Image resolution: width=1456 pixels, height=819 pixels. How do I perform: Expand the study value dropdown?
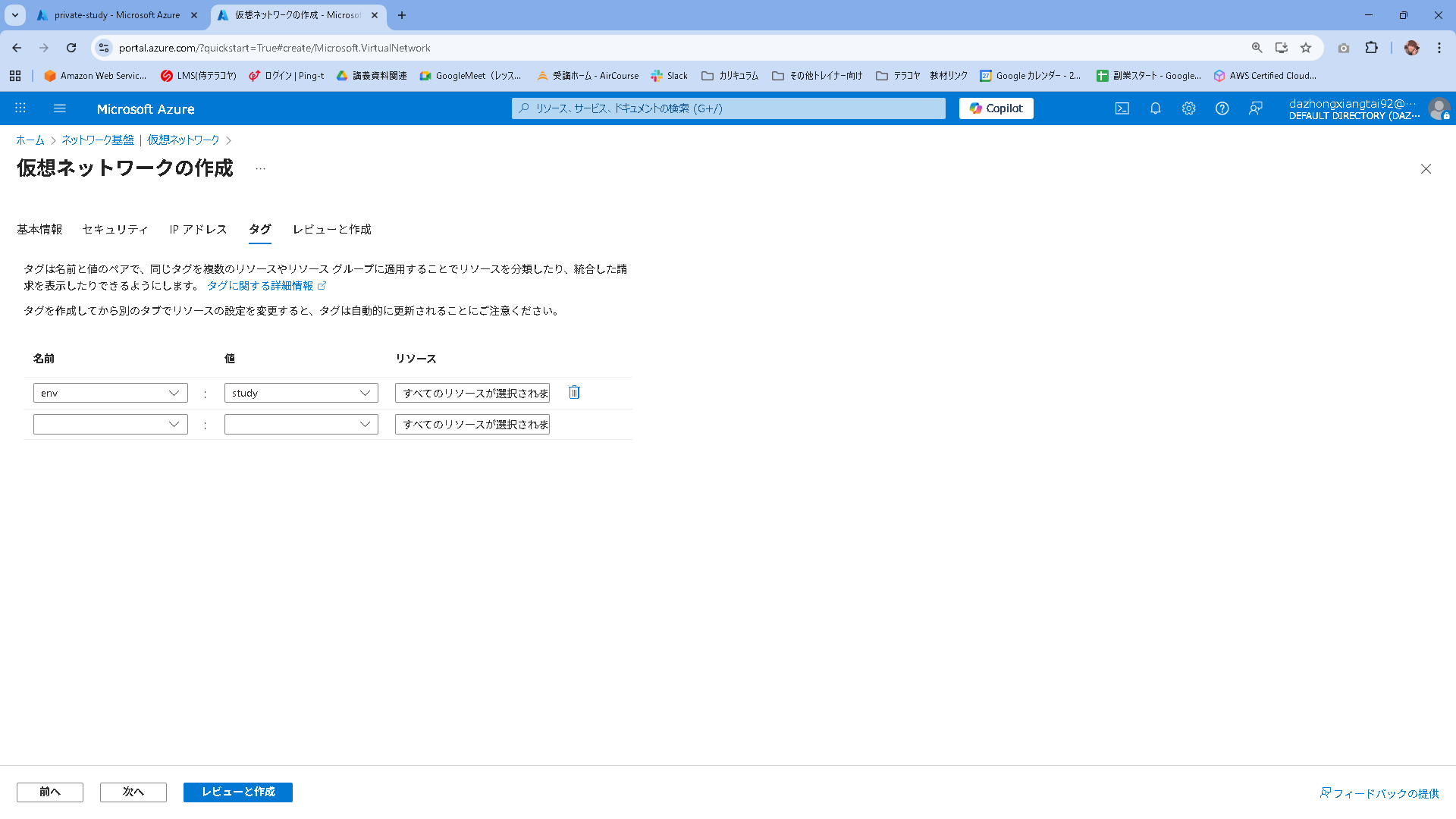point(365,393)
